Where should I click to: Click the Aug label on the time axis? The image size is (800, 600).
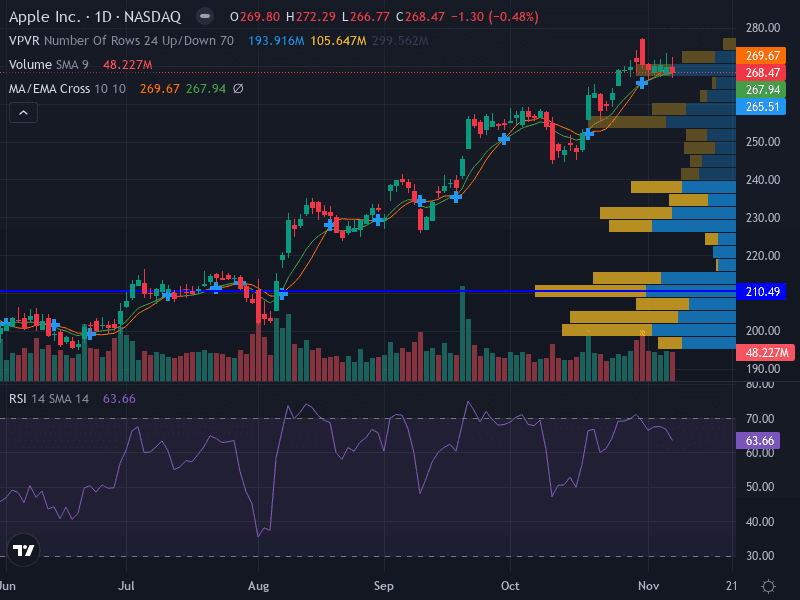(259, 586)
